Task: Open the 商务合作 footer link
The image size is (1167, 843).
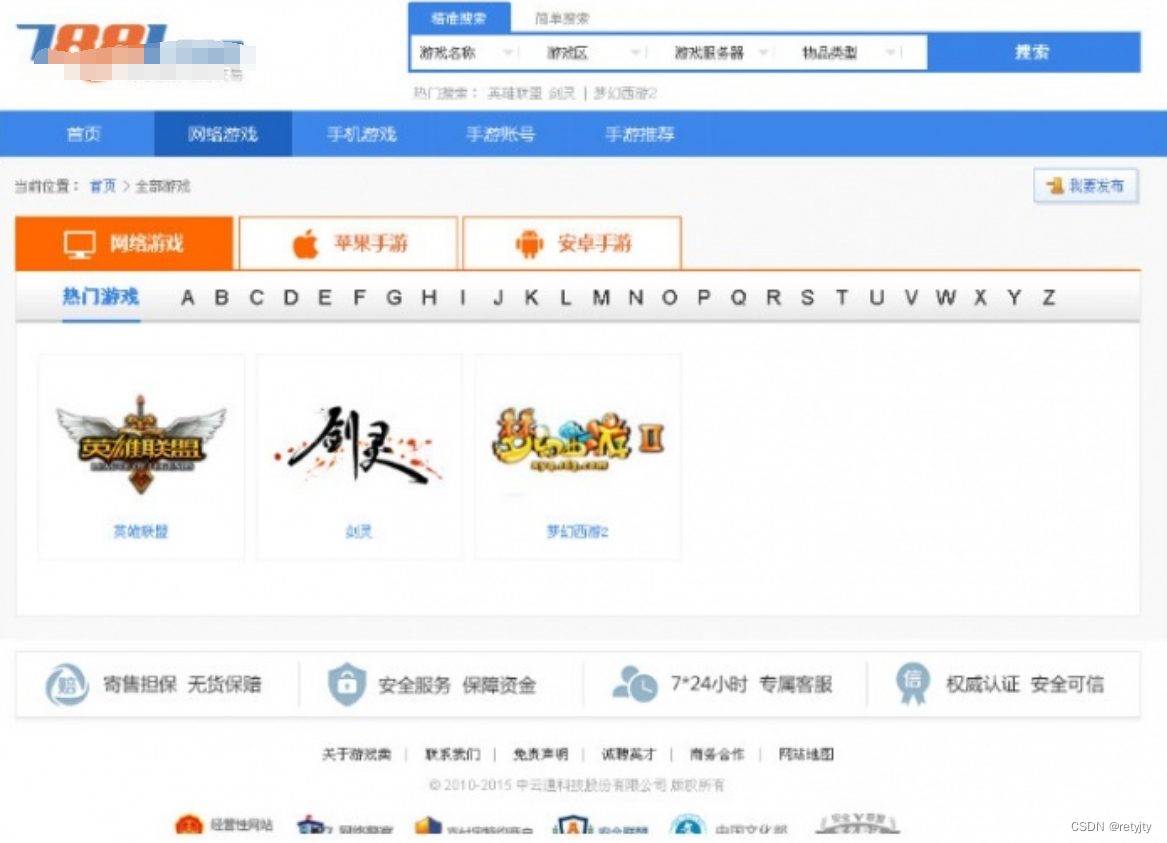Action: [x=717, y=754]
